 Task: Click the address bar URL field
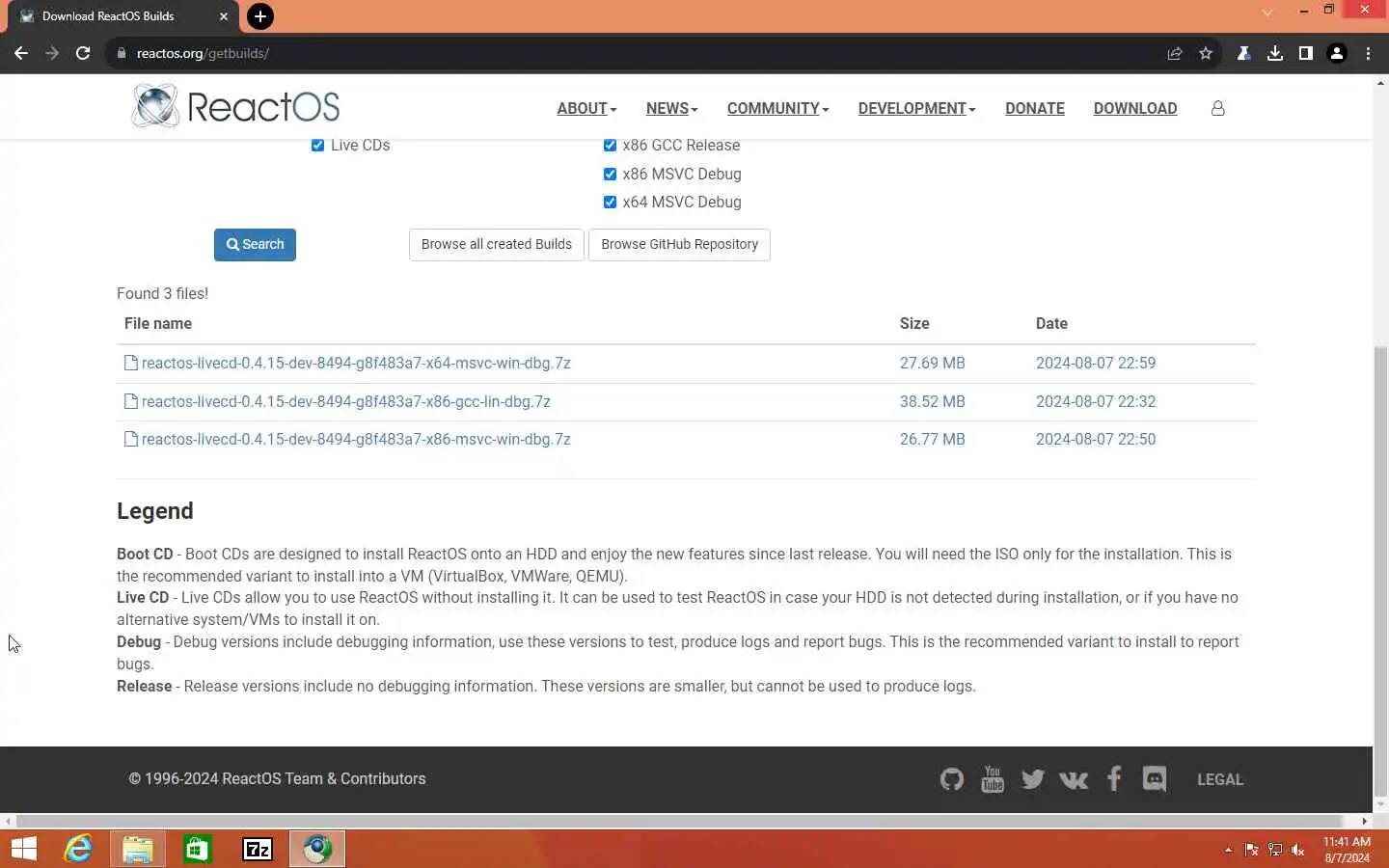pos(637,53)
